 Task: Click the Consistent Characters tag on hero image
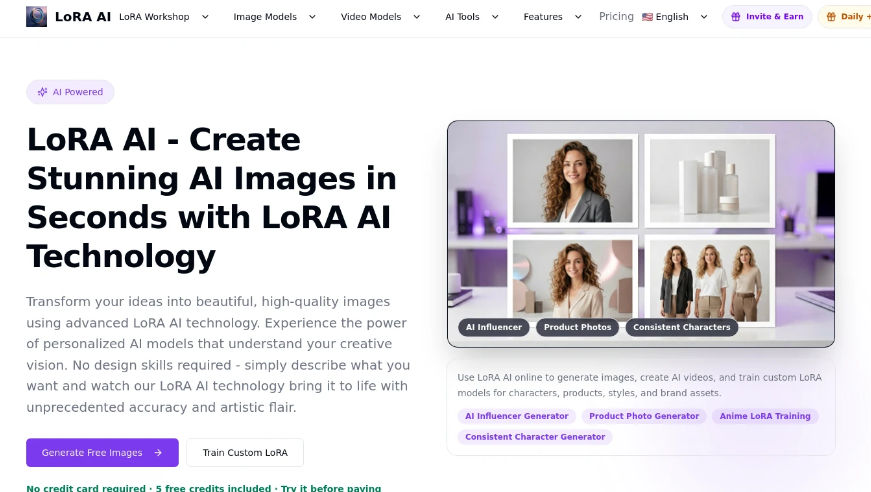(x=682, y=327)
